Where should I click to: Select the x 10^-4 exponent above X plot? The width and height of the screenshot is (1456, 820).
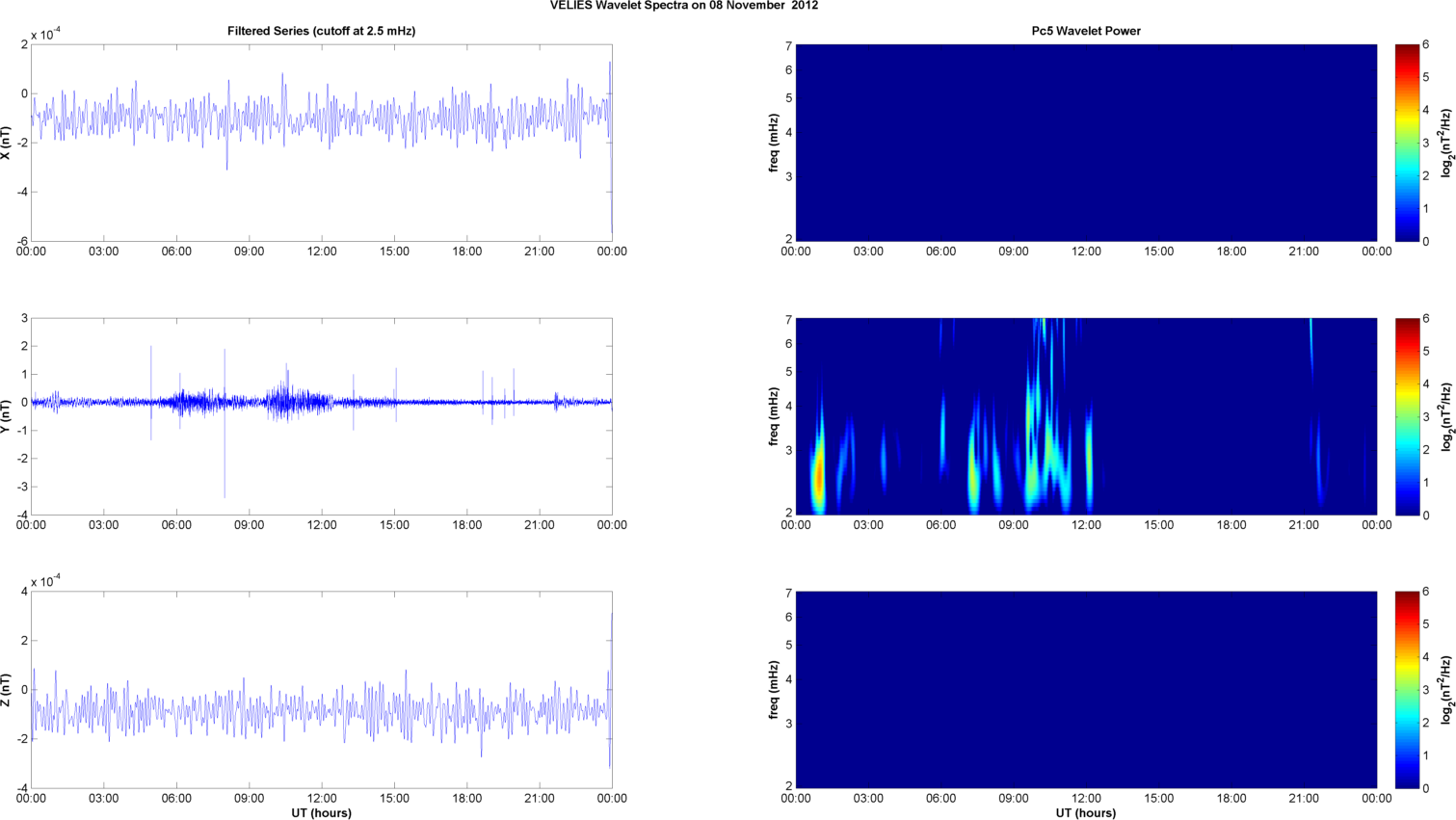pyautogui.click(x=46, y=35)
